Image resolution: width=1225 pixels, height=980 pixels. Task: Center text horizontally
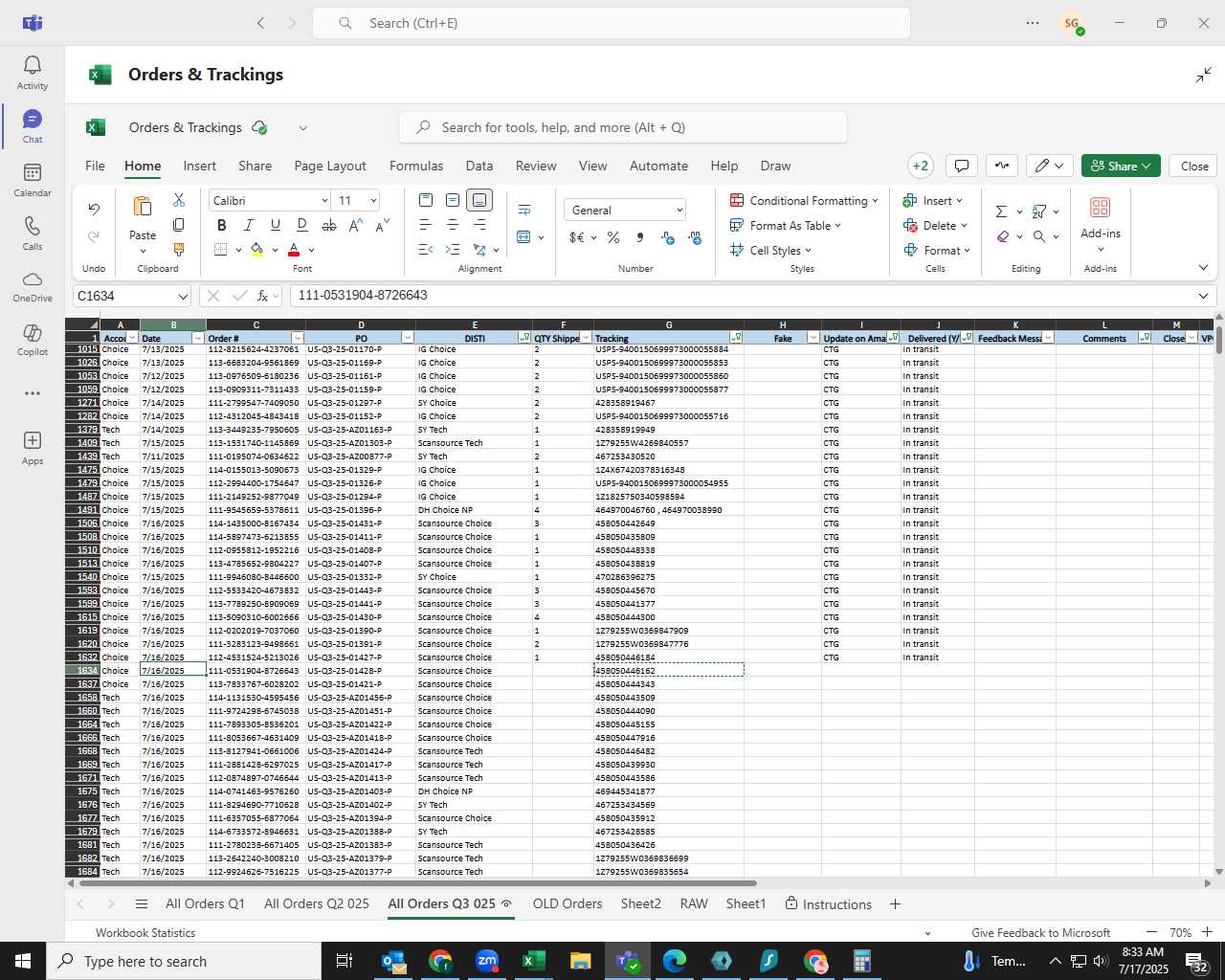point(453,225)
